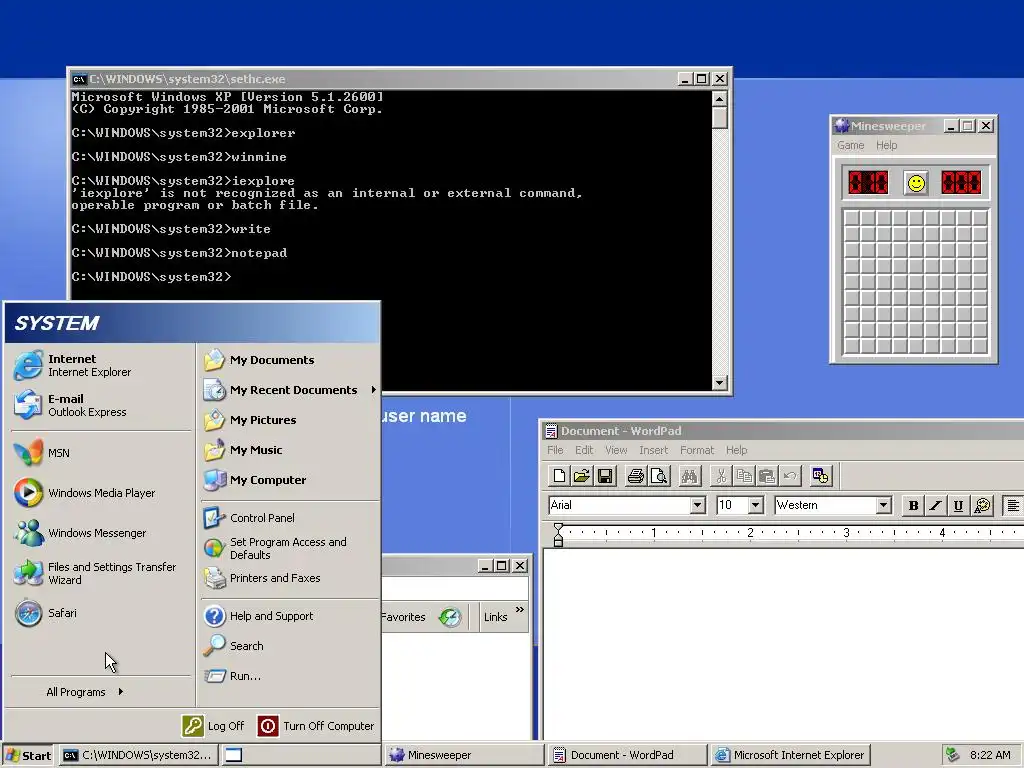This screenshot has height=768, width=1024.
Task: Open Internet Explorer from Start menu
Action: click(101, 365)
